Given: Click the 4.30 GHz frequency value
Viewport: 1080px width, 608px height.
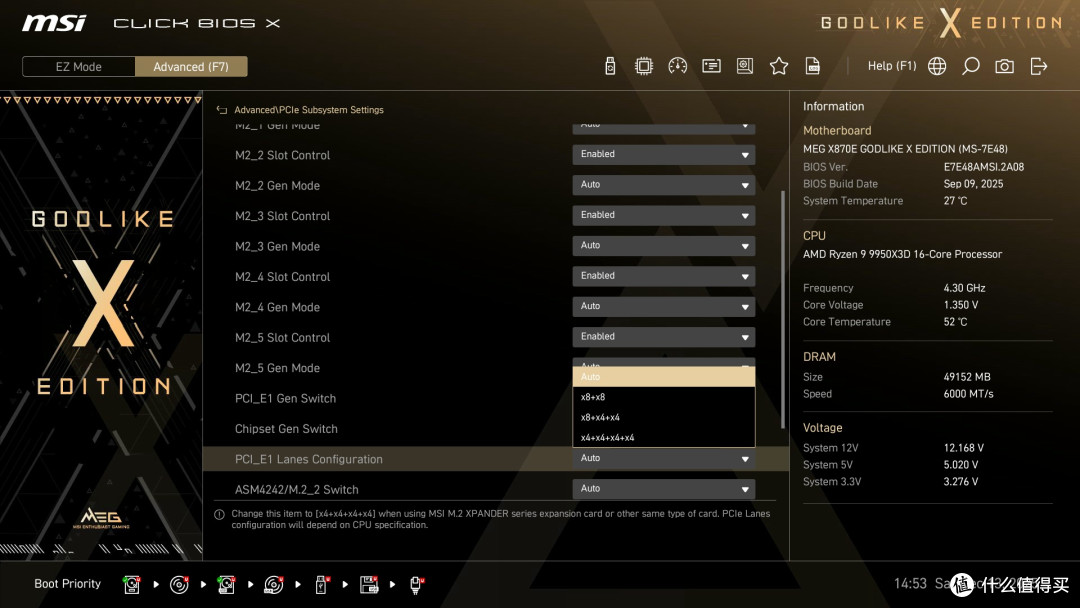Looking at the screenshot, I should pyautogui.click(x=964, y=288).
